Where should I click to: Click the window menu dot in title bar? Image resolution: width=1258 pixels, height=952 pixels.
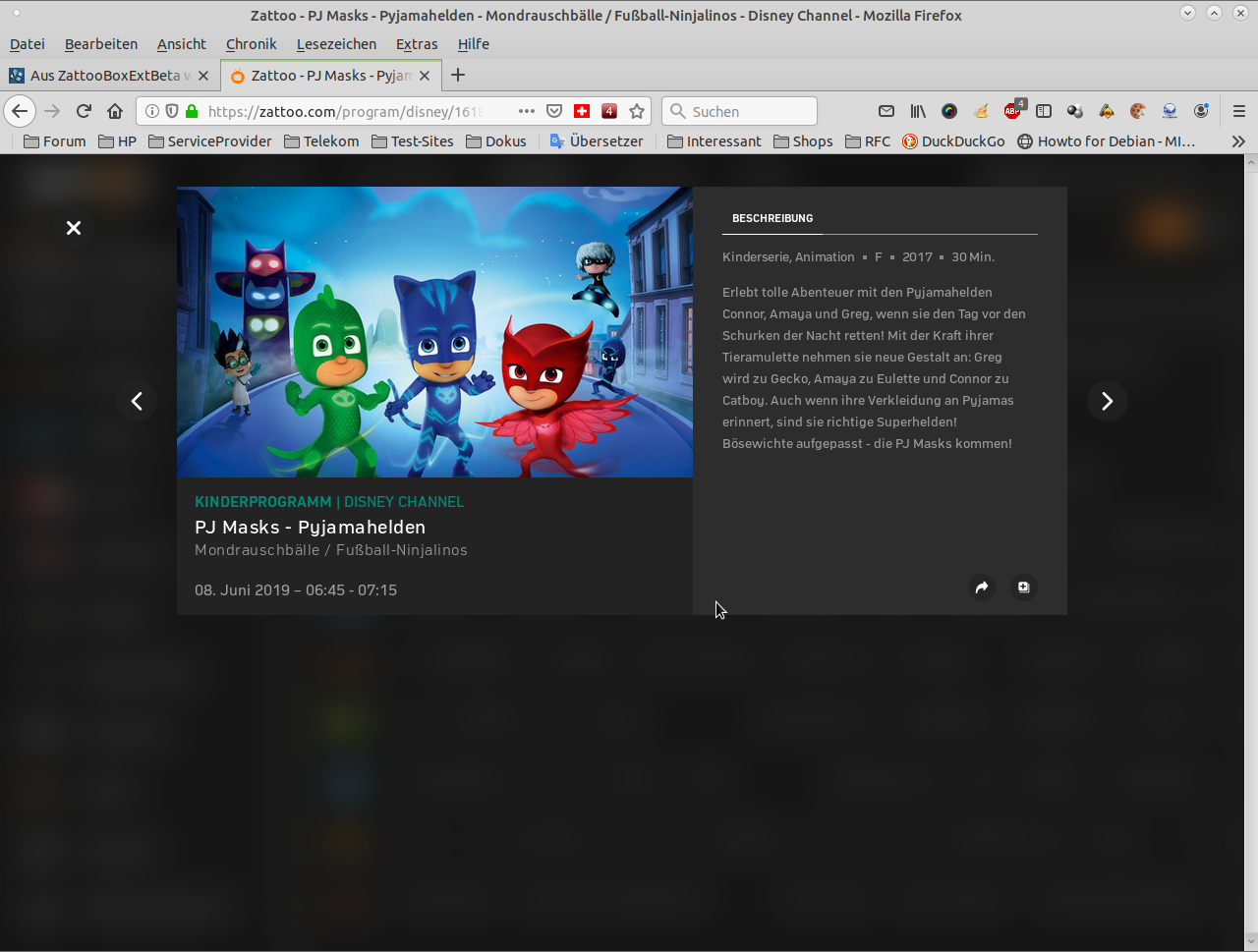17,14
